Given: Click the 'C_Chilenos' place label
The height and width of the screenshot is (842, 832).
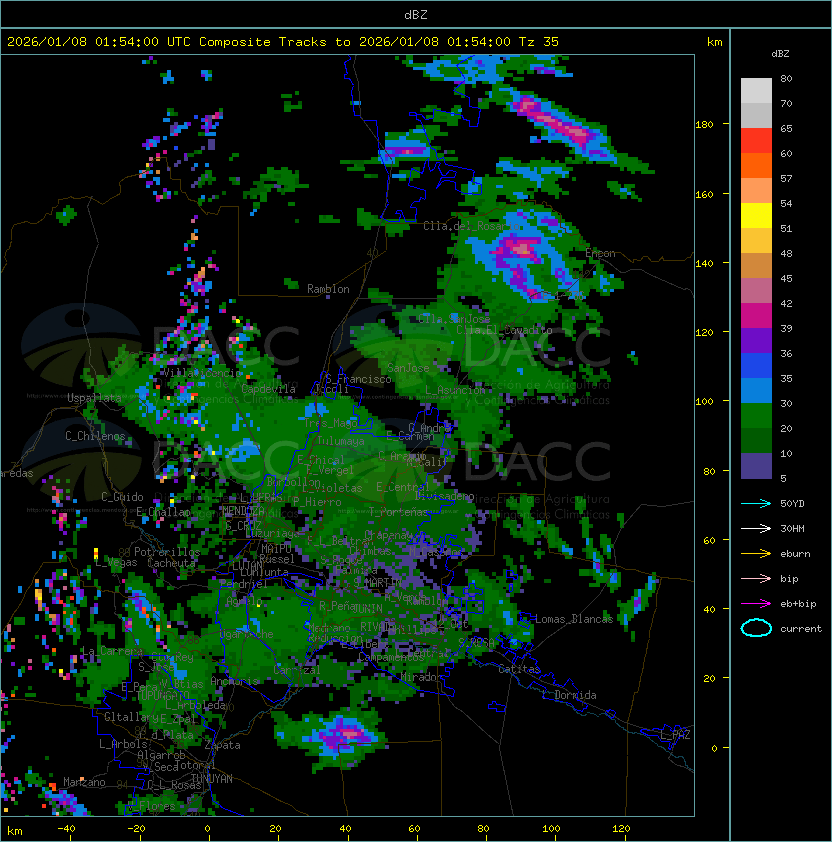Looking at the screenshot, I should coord(95,436).
